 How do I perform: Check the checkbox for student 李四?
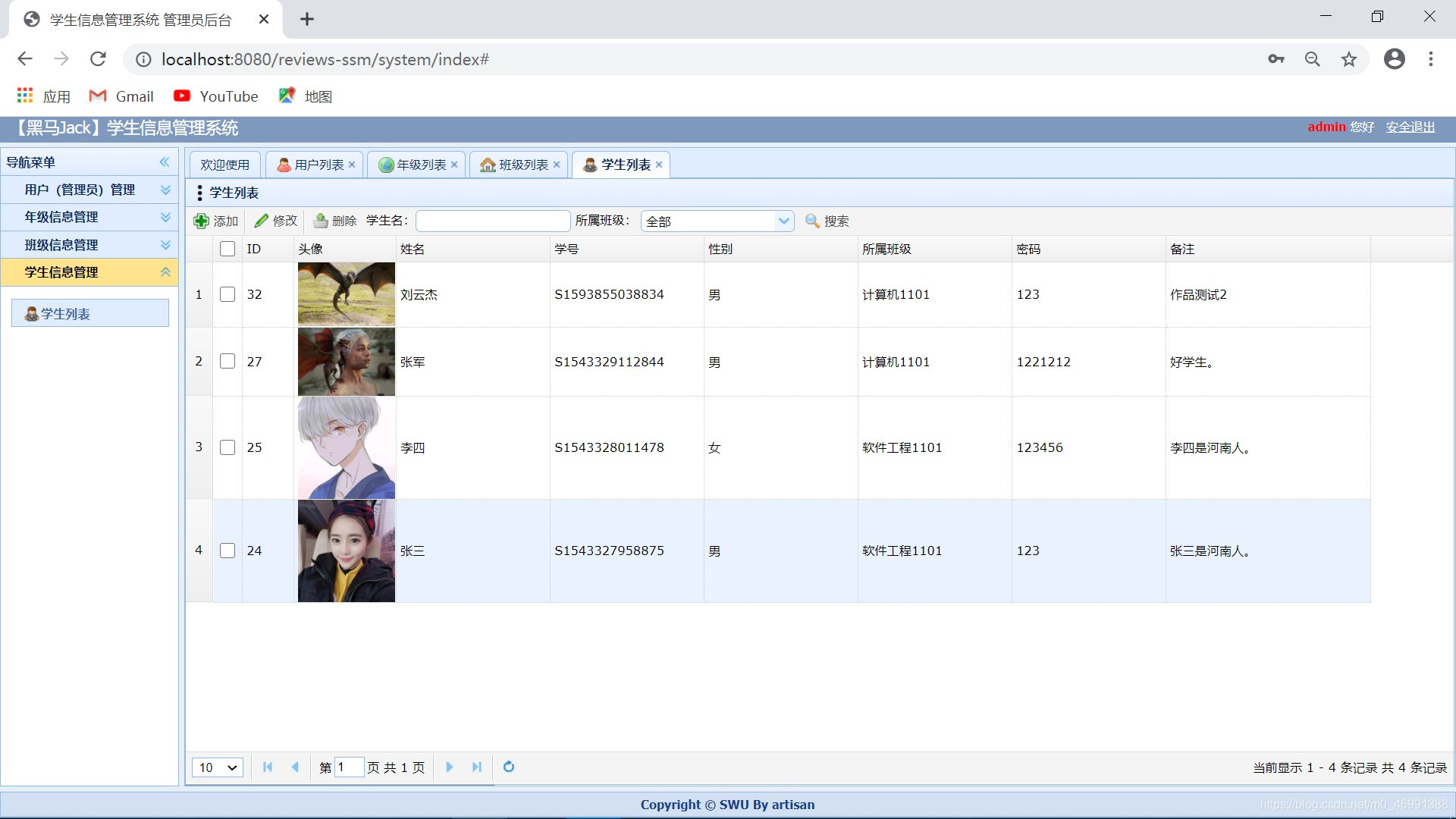[227, 447]
